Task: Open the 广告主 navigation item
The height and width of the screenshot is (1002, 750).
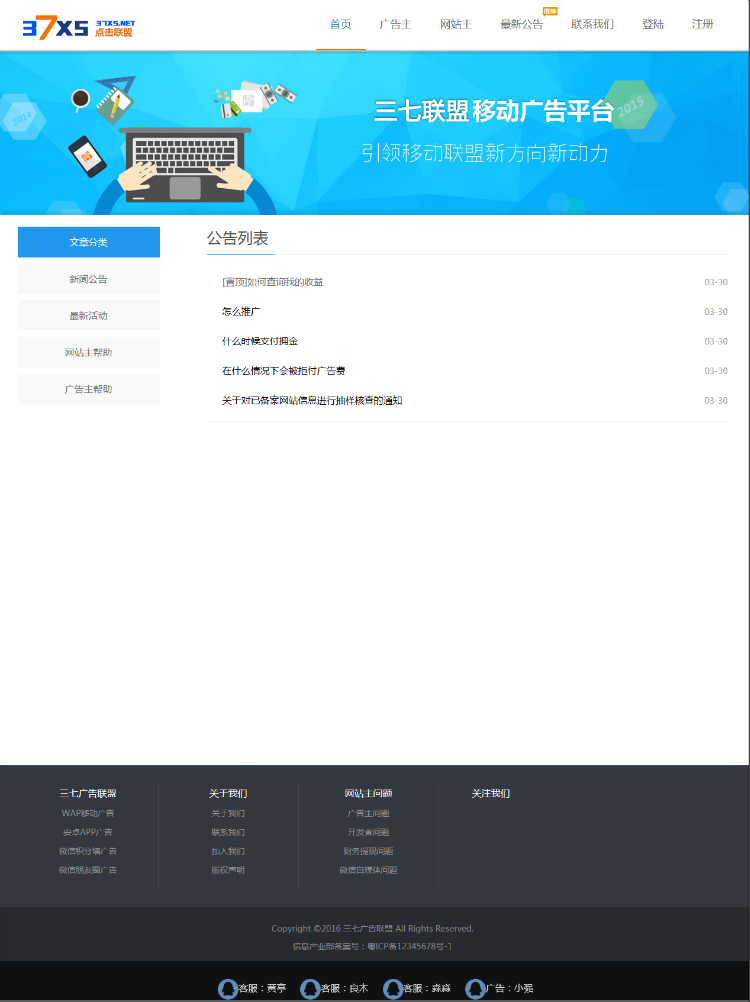Action: [x=395, y=24]
